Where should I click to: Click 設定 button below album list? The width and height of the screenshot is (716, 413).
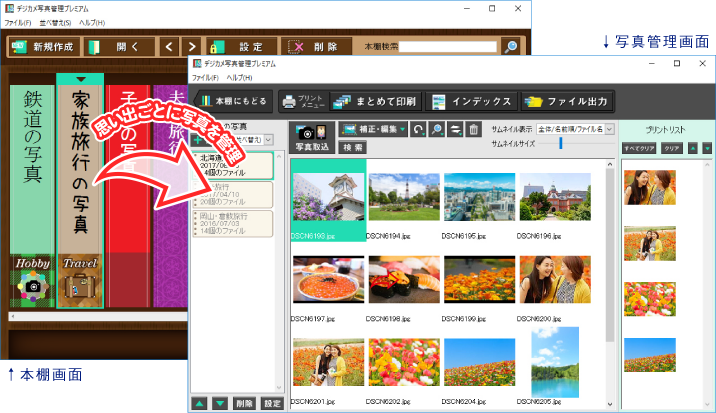click(x=272, y=403)
